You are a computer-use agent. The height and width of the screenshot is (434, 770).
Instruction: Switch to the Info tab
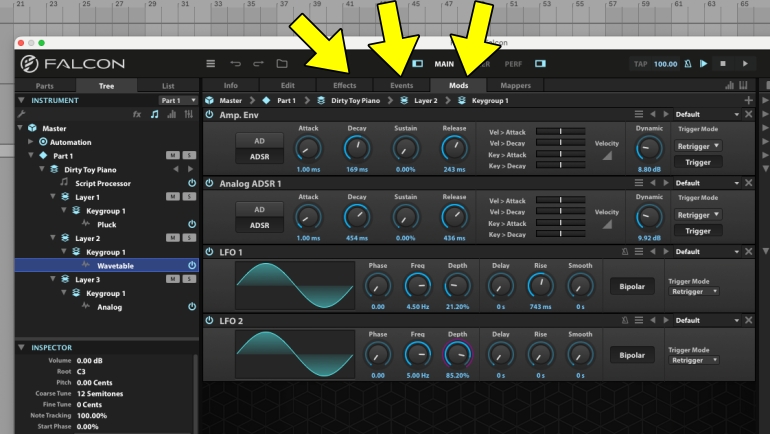coord(231,85)
